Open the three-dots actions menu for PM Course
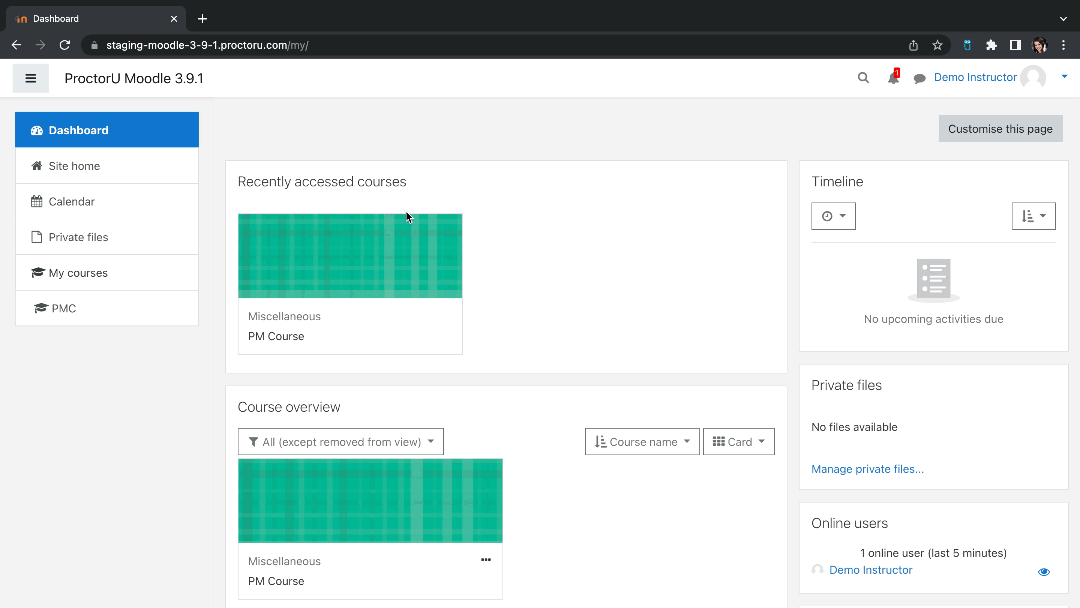Image resolution: width=1080 pixels, height=608 pixels. point(486,560)
